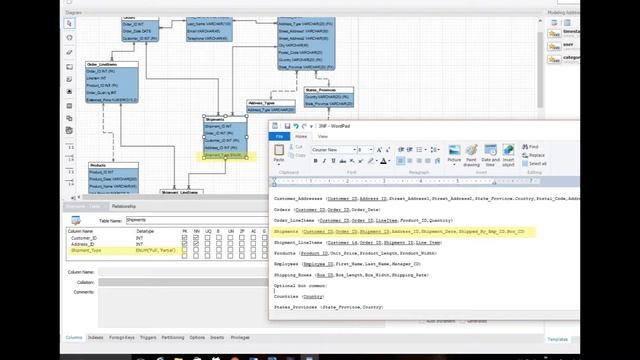Open the Partitioning tab
This screenshot has height=360, width=640.
[173, 338]
